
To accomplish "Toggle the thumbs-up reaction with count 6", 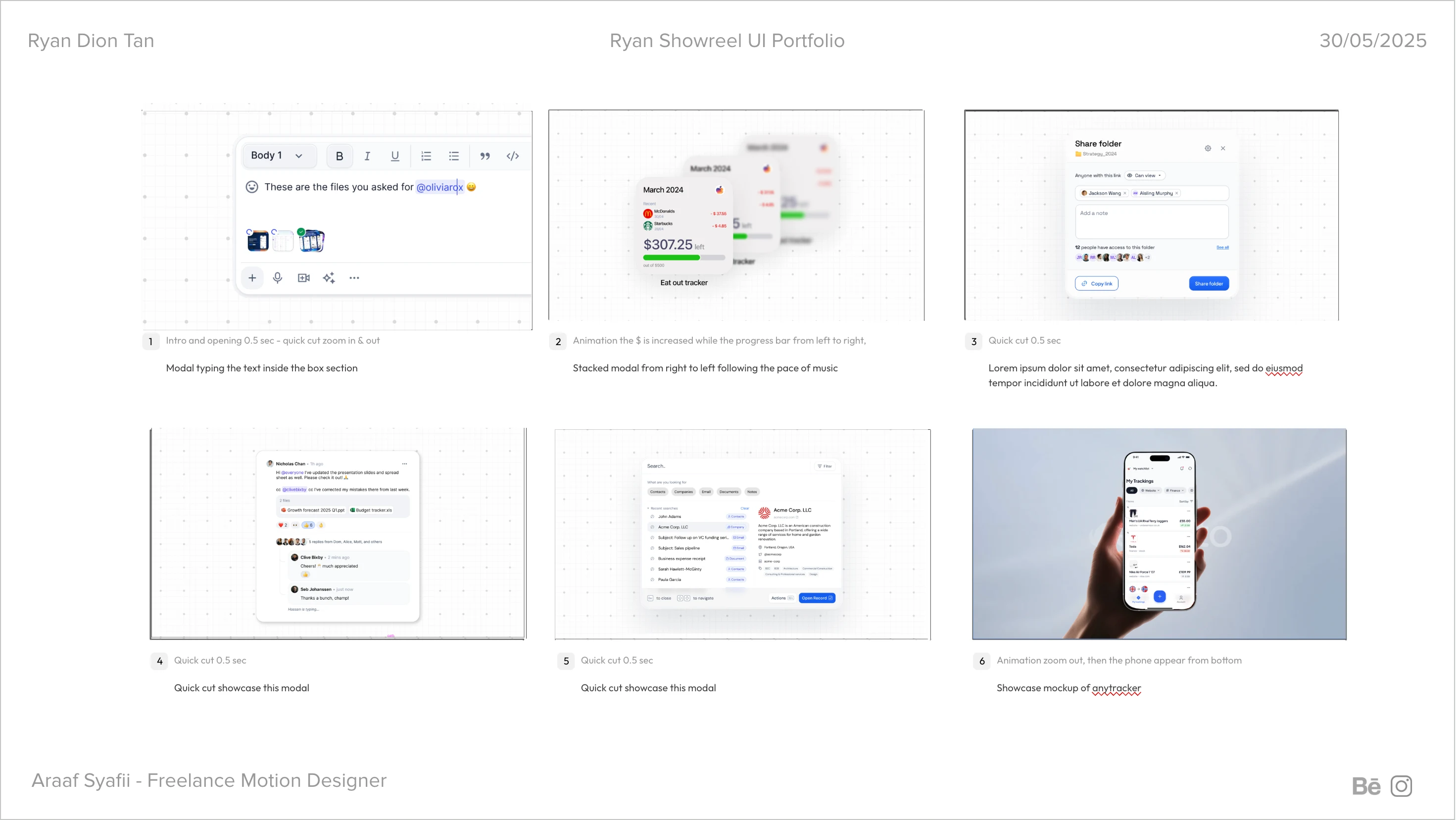I will coord(308,525).
